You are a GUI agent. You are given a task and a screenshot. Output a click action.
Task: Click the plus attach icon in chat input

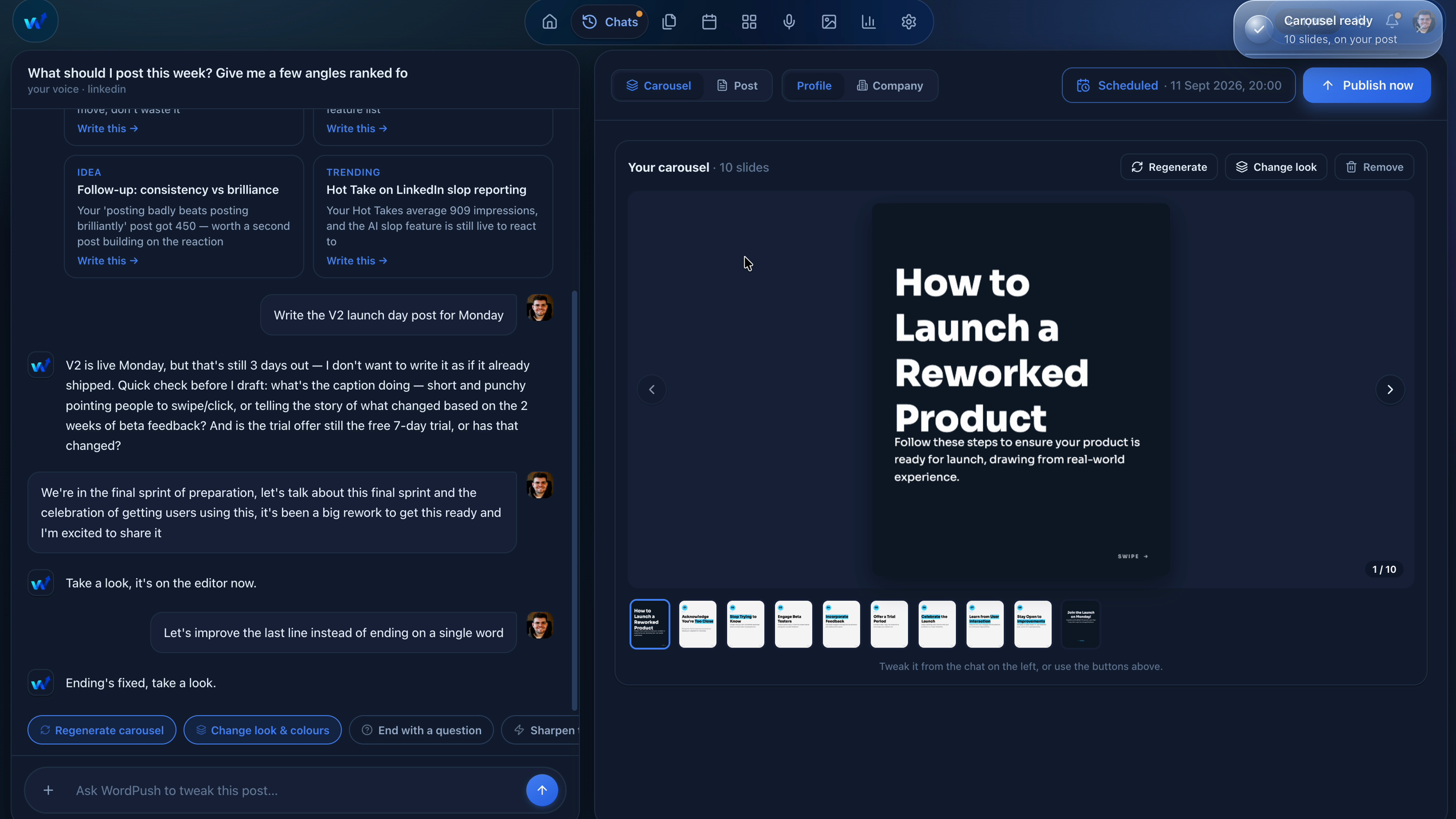pos(48,790)
